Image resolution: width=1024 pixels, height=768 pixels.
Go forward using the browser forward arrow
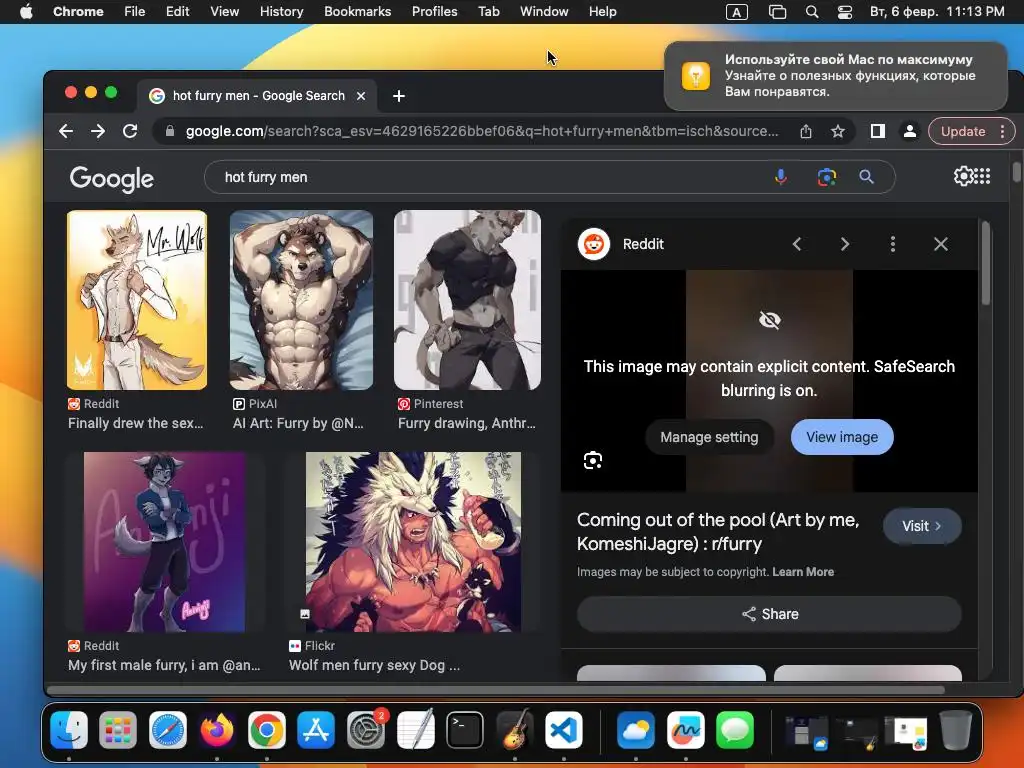point(98,131)
